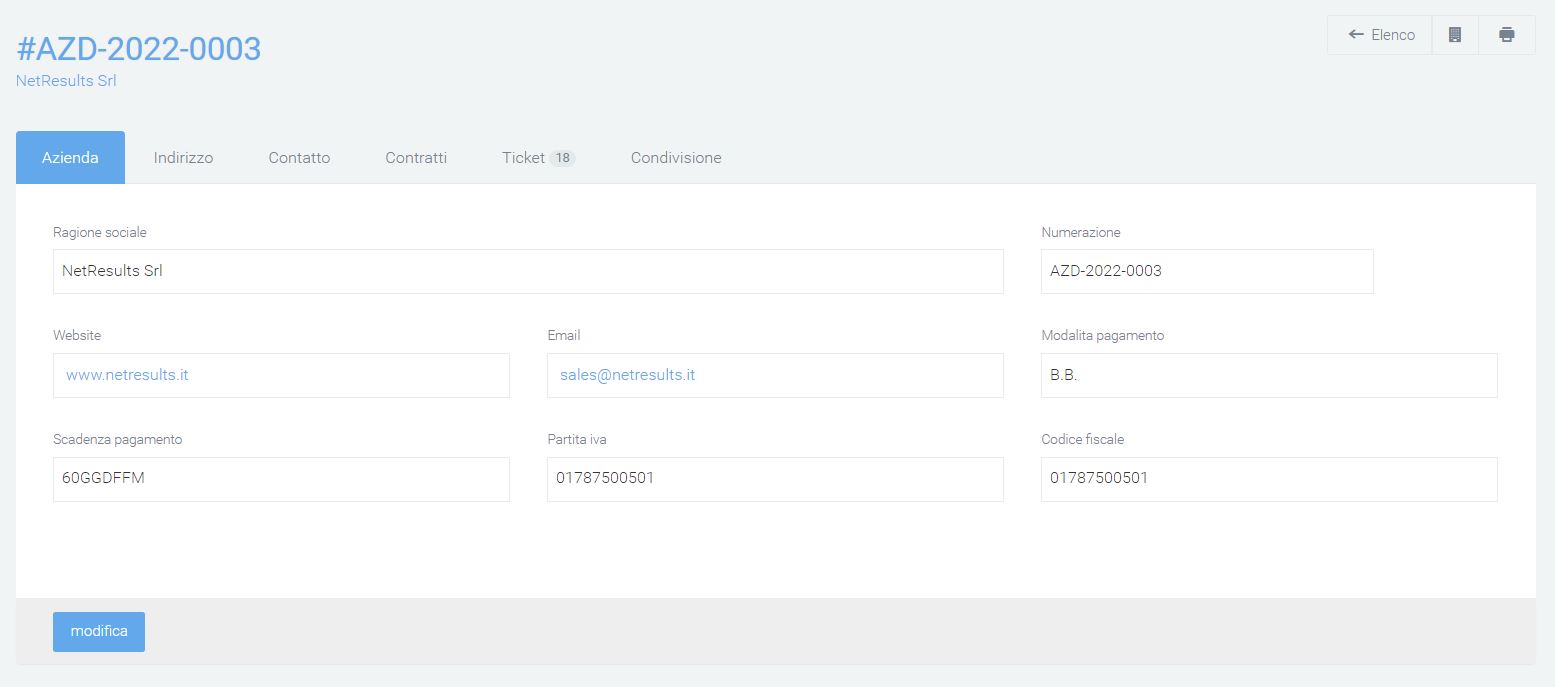
Task: Click the Numerazione field AZD-2022-0003
Action: [x=1207, y=271]
